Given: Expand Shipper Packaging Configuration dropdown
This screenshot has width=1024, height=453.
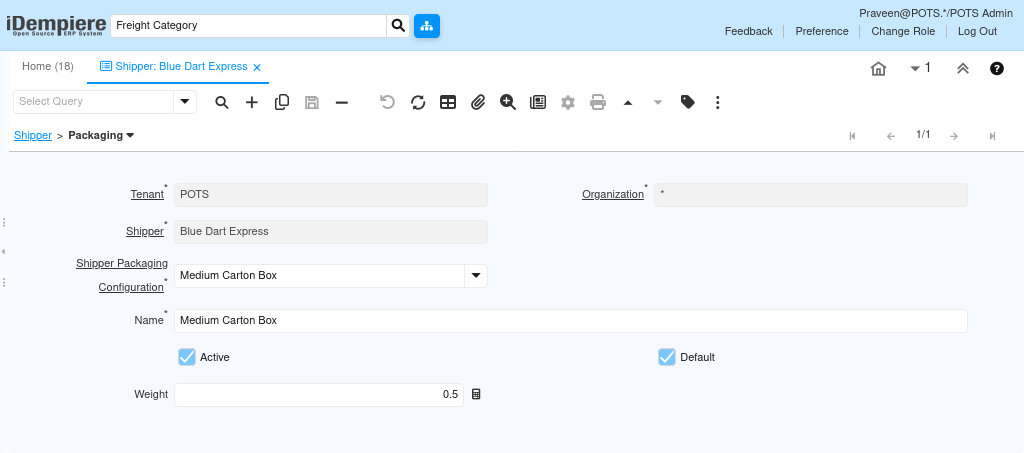Looking at the screenshot, I should click(476, 275).
